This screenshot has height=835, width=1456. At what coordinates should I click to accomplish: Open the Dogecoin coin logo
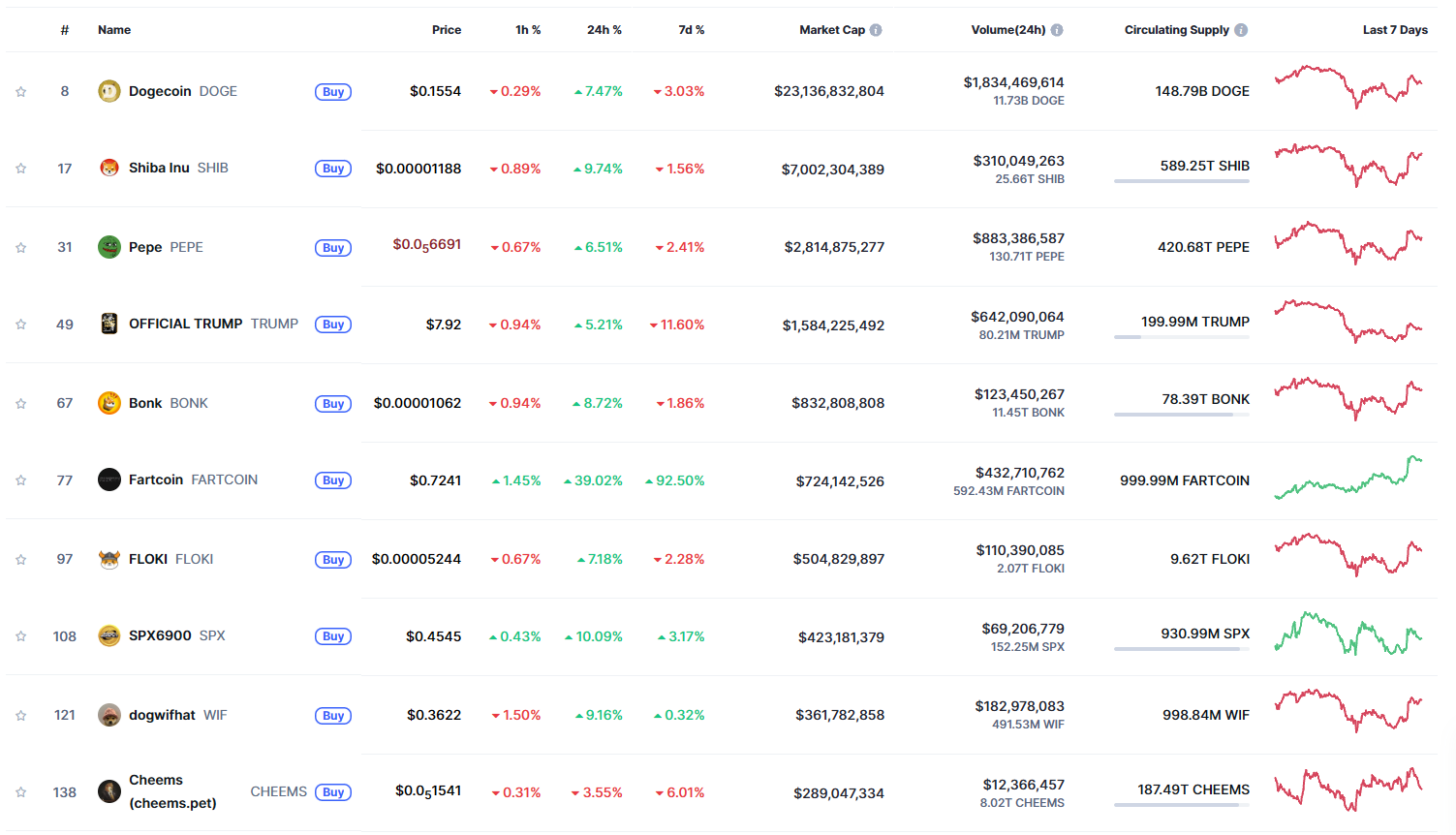coord(109,91)
